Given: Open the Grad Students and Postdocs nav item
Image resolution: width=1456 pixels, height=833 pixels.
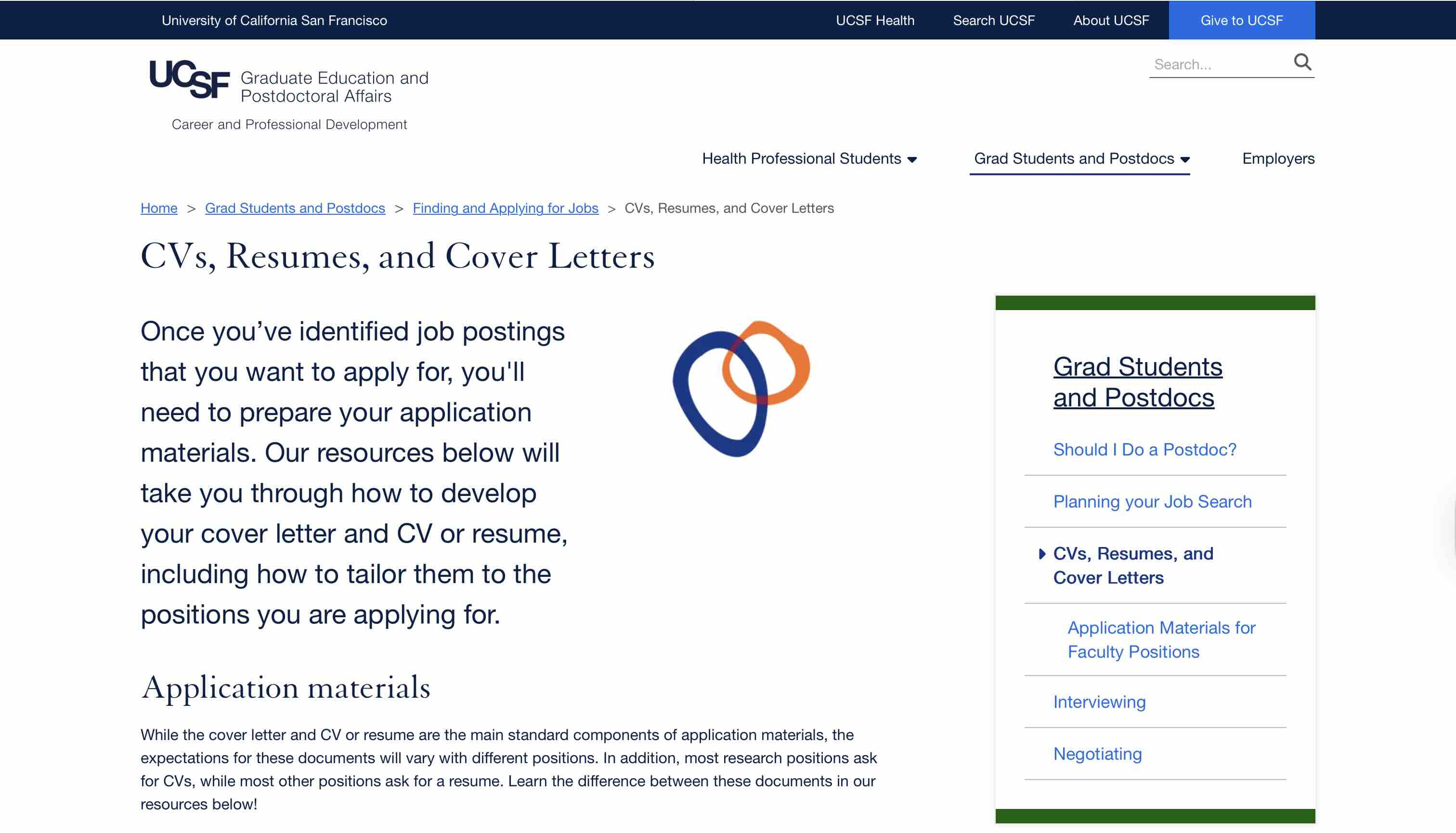Looking at the screenshot, I should click(1073, 158).
